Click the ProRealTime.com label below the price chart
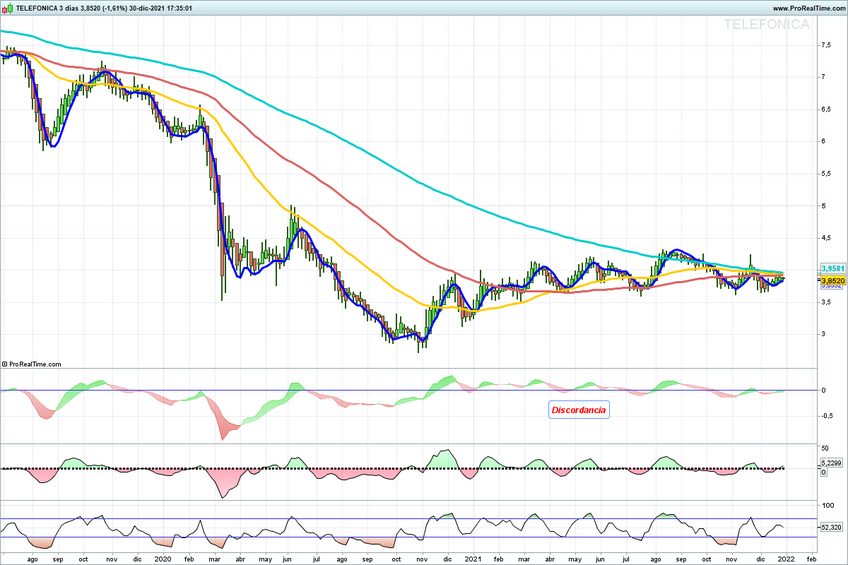The image size is (848, 565). (x=35, y=364)
